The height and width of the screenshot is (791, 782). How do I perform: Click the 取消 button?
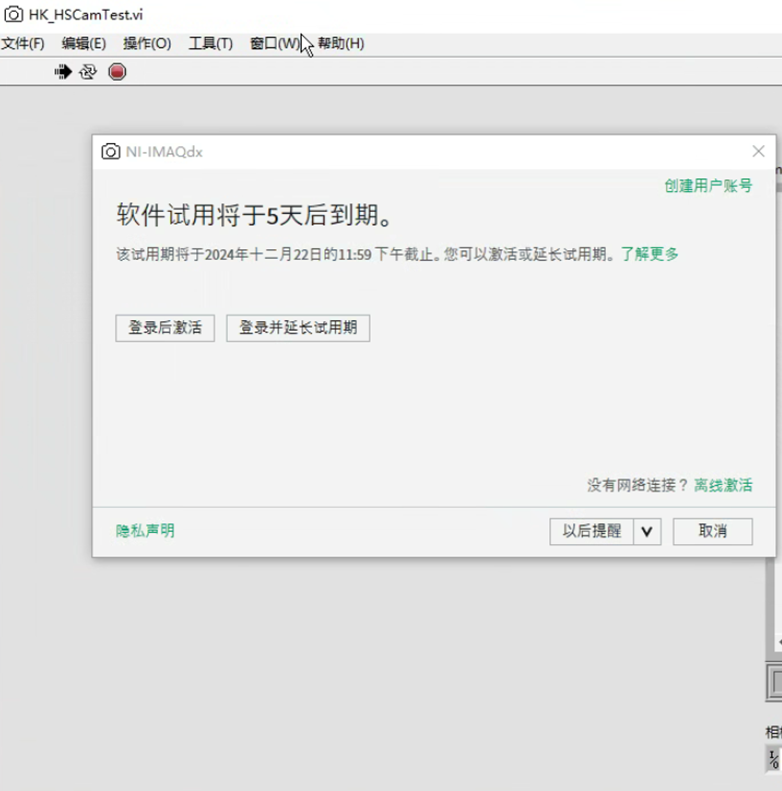[x=712, y=532]
